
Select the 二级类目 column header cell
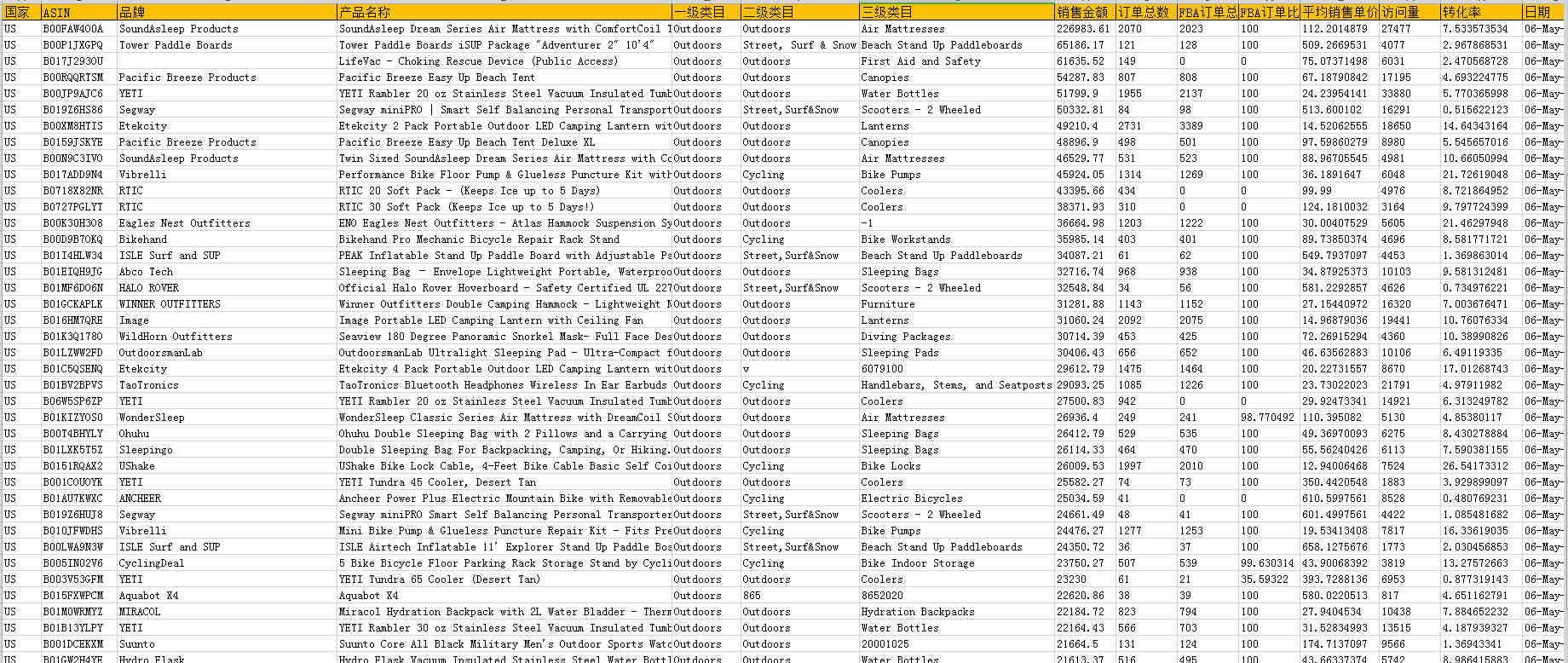tap(800, 12)
